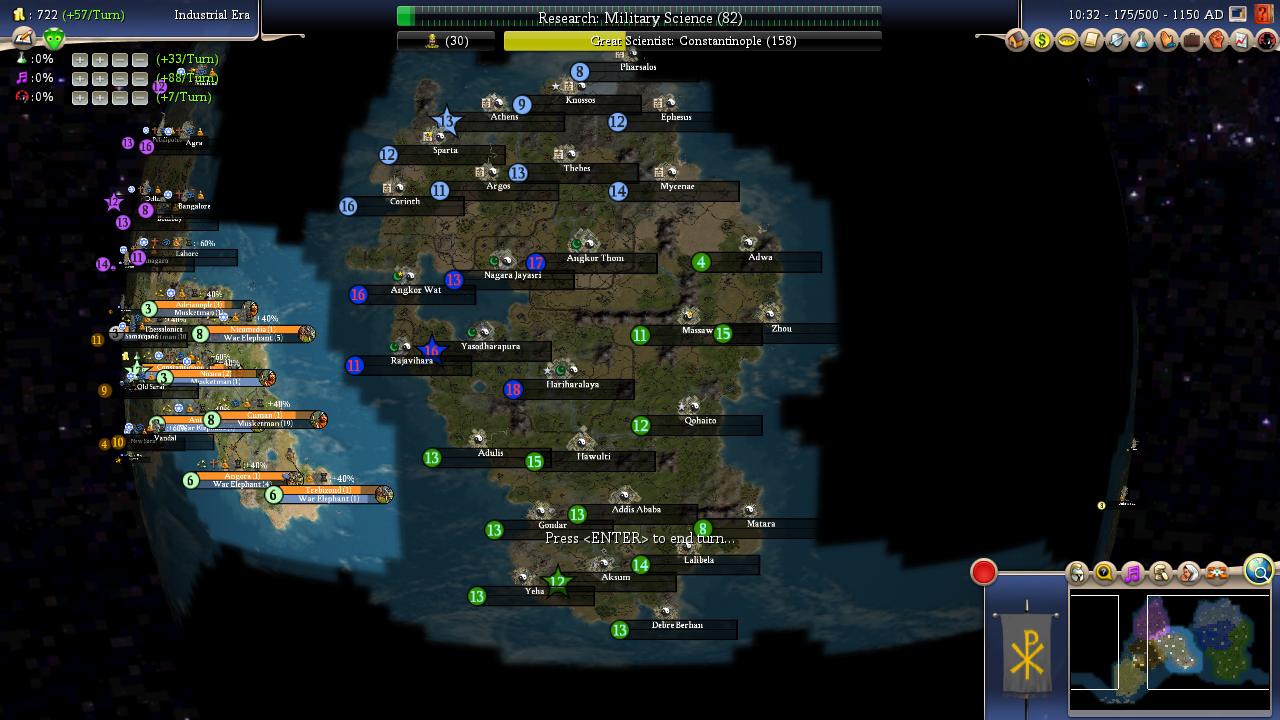The height and width of the screenshot is (720, 1280).
Task: Toggle the strategy layer orange sign icon
Action: [x=1217, y=573]
